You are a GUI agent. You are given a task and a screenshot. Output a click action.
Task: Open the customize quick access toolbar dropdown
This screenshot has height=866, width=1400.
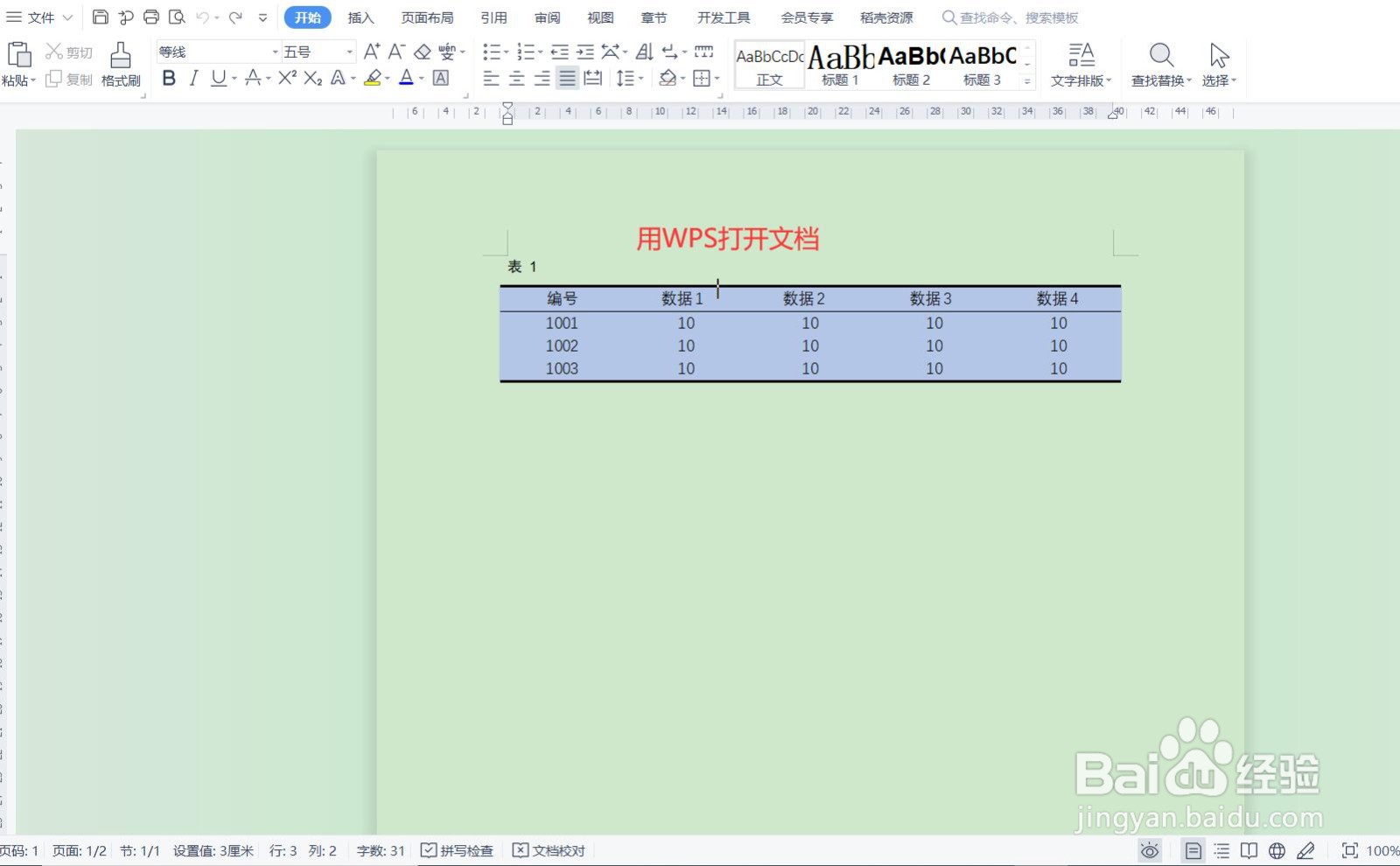[x=262, y=17]
